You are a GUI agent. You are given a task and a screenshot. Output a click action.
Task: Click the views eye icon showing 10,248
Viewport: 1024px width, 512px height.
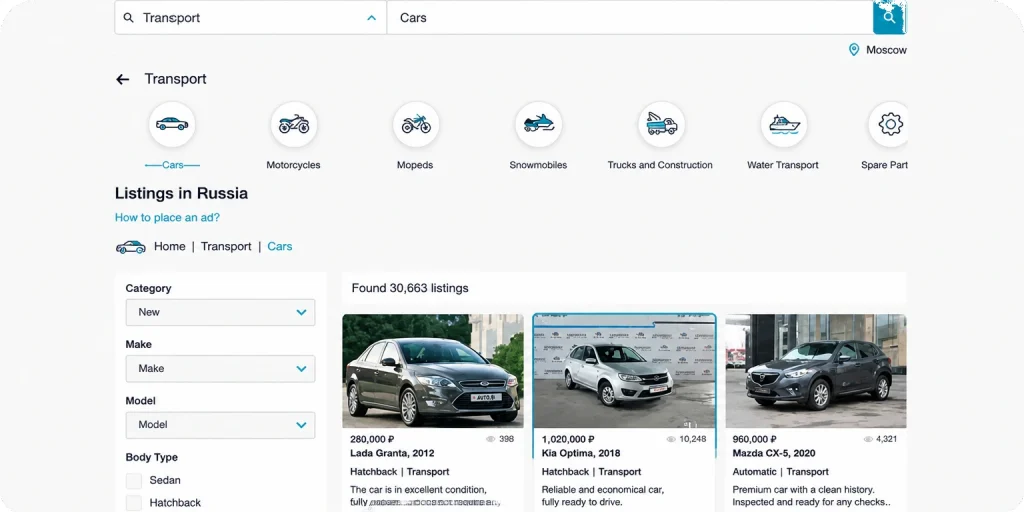pos(670,440)
